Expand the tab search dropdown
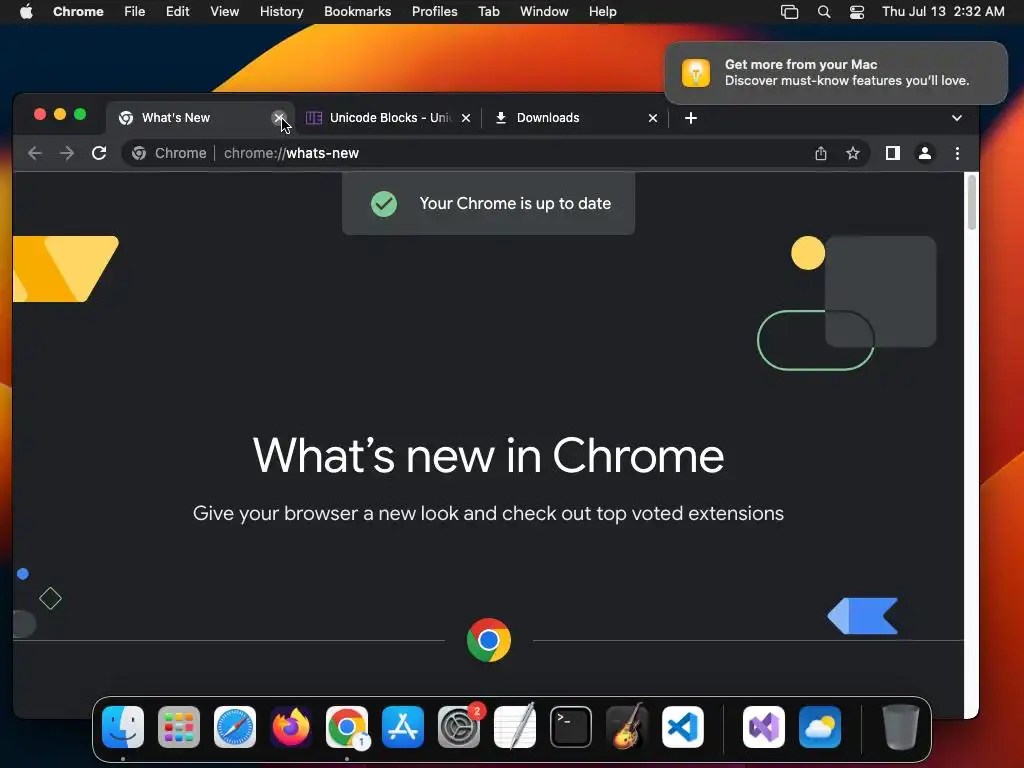Image resolution: width=1024 pixels, height=768 pixels. tap(957, 118)
